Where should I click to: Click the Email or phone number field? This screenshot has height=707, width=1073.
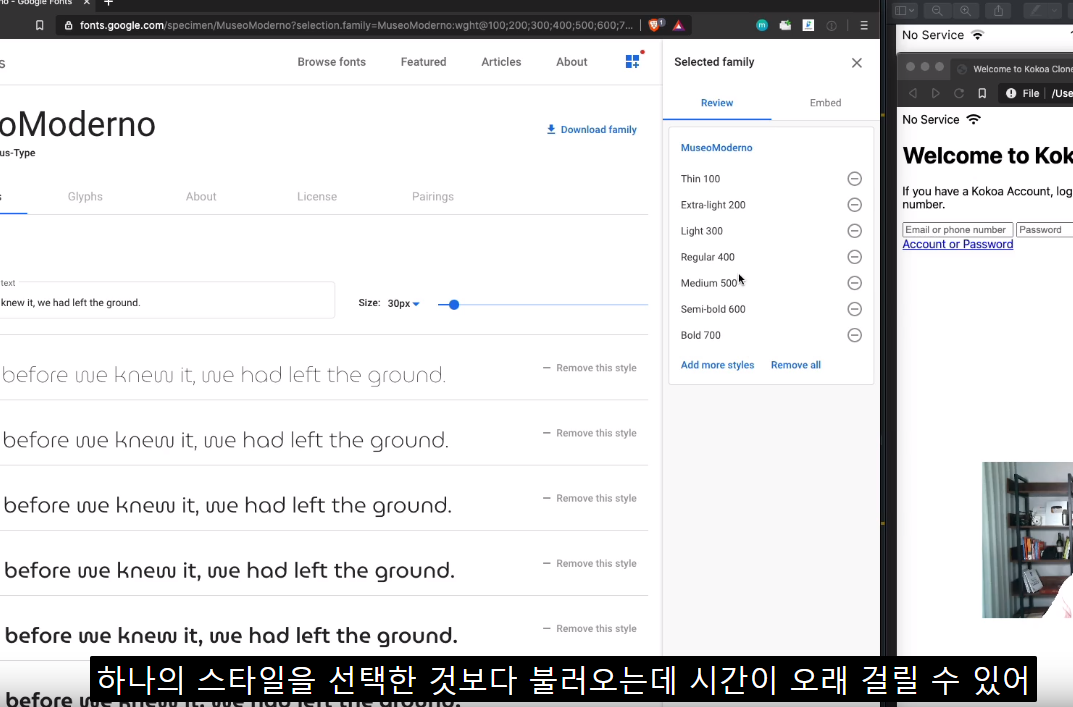click(957, 230)
